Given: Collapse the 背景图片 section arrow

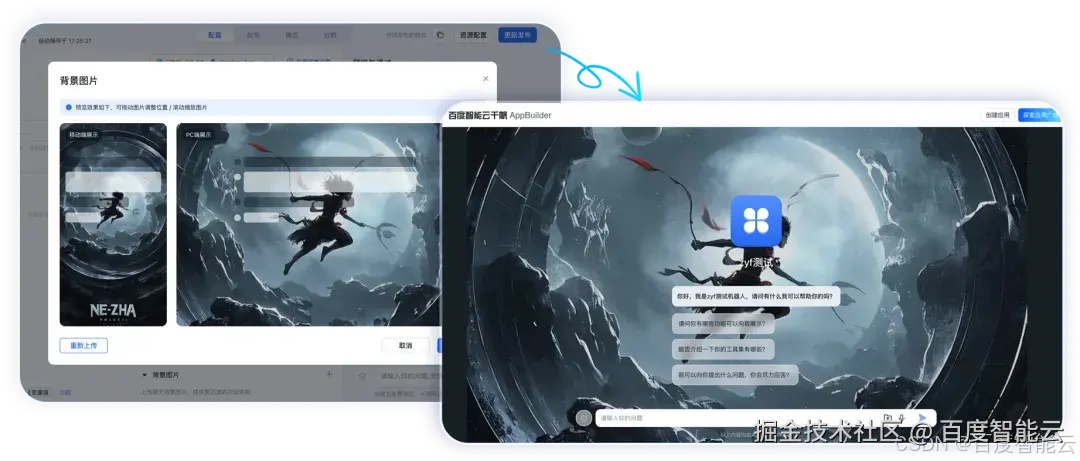Looking at the screenshot, I should point(145,375).
